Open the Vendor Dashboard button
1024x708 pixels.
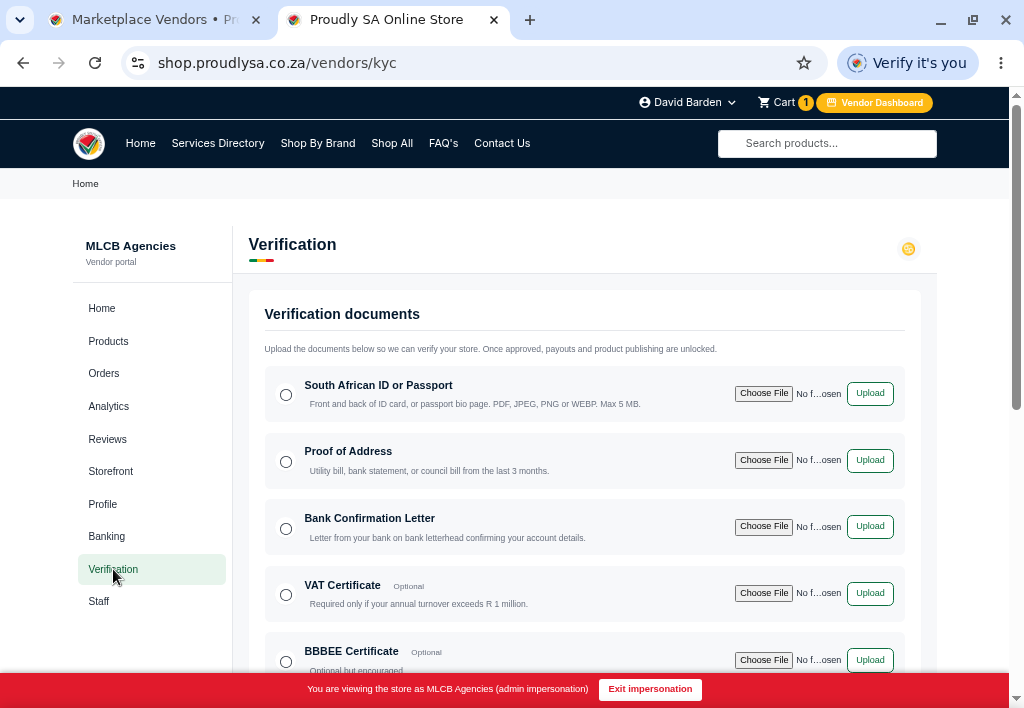874,103
